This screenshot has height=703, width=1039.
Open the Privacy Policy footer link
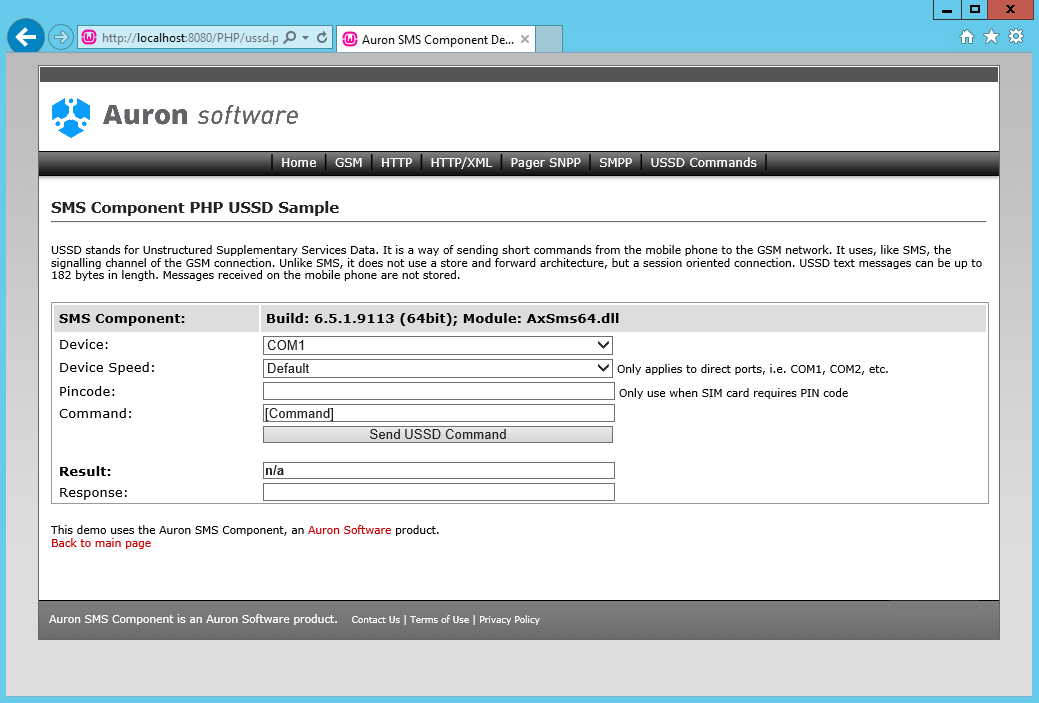(x=509, y=620)
